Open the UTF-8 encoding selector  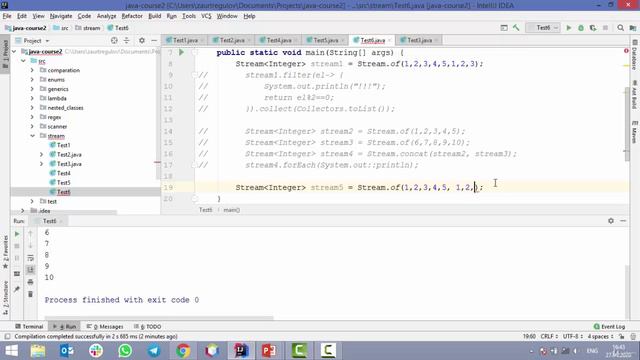click(x=573, y=336)
